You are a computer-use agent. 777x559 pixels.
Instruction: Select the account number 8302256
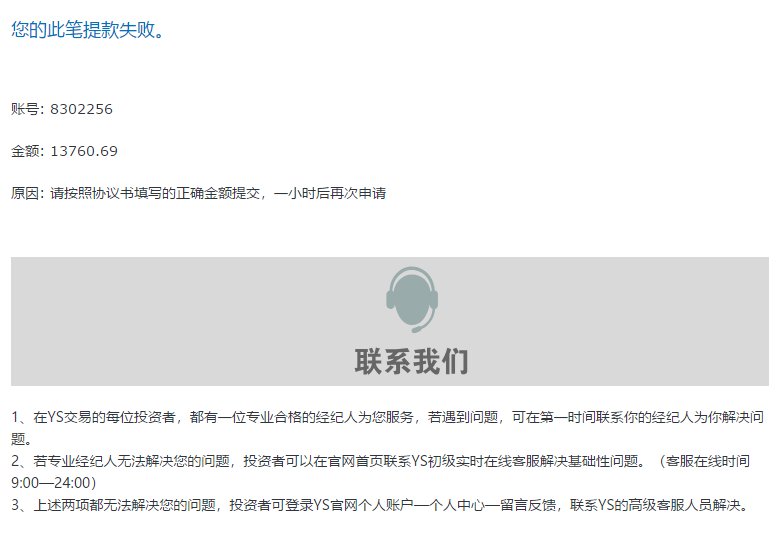coord(81,109)
